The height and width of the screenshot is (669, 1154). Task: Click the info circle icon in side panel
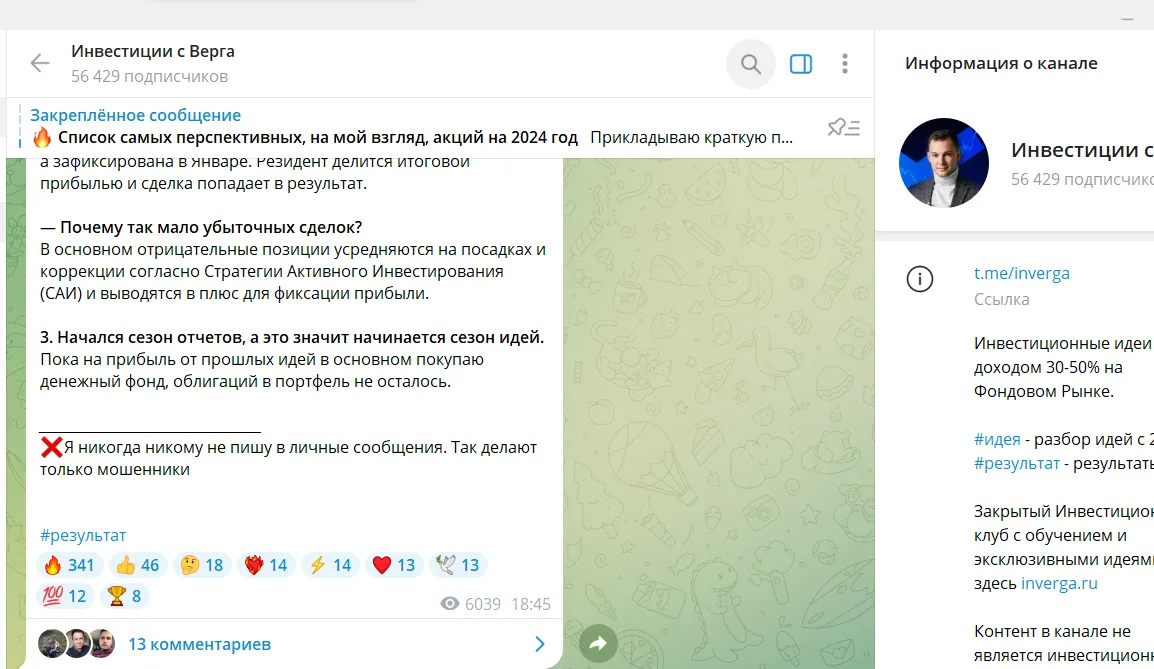pos(920,279)
